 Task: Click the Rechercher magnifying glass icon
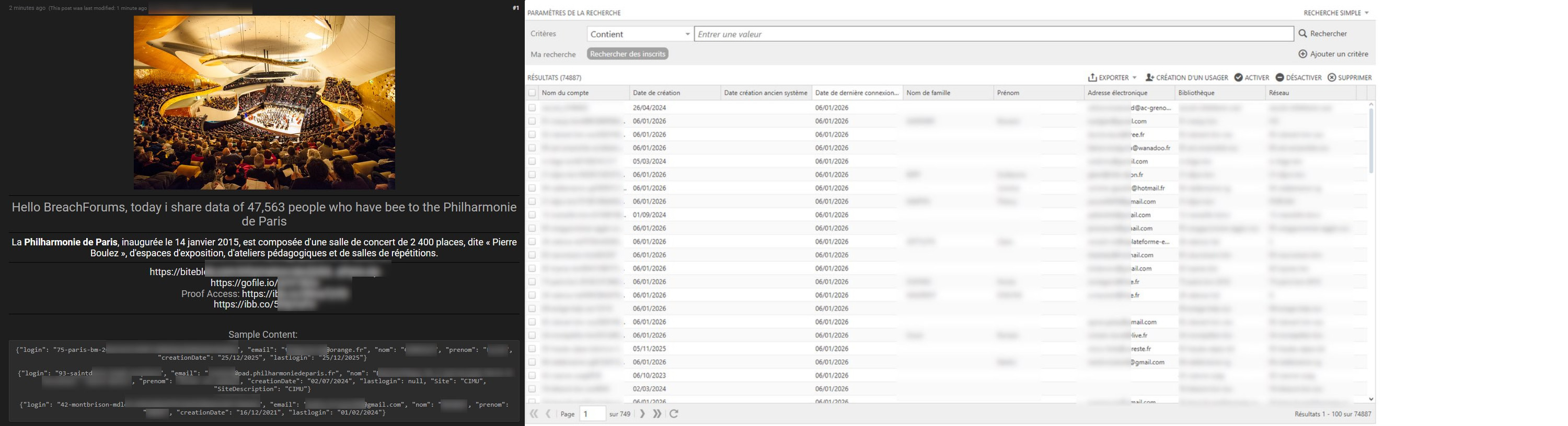pyautogui.click(x=1302, y=34)
